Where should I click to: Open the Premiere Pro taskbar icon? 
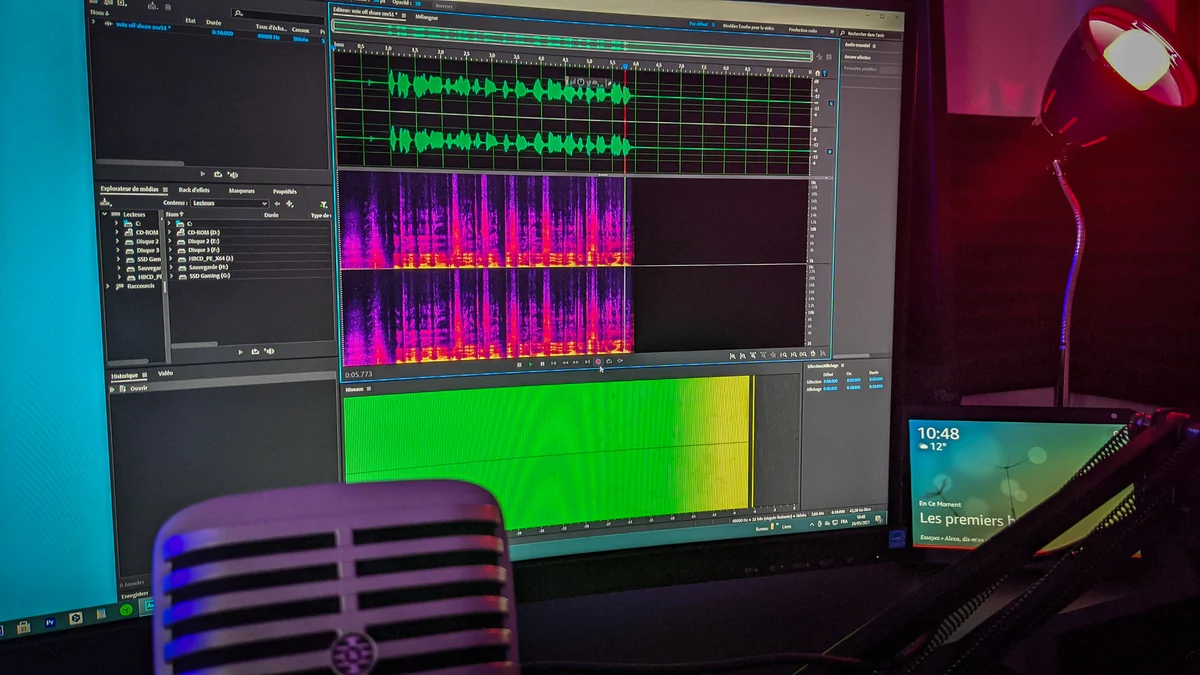point(50,622)
